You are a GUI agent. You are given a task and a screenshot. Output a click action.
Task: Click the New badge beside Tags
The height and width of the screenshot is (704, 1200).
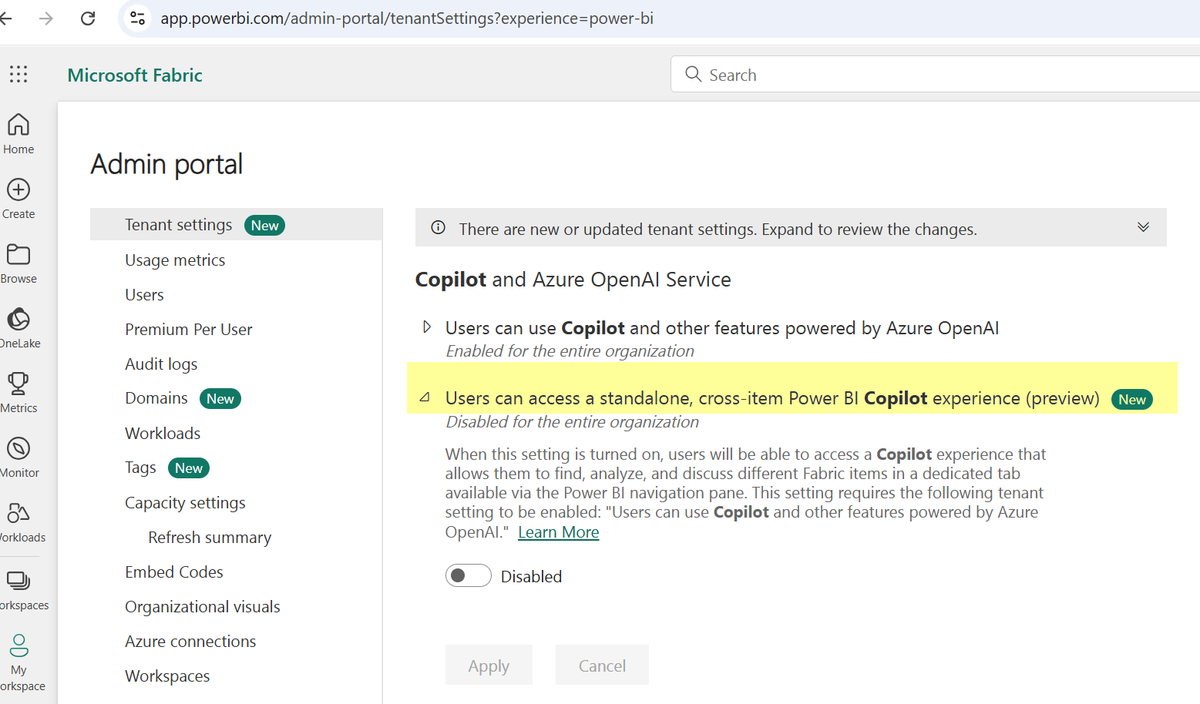188,467
